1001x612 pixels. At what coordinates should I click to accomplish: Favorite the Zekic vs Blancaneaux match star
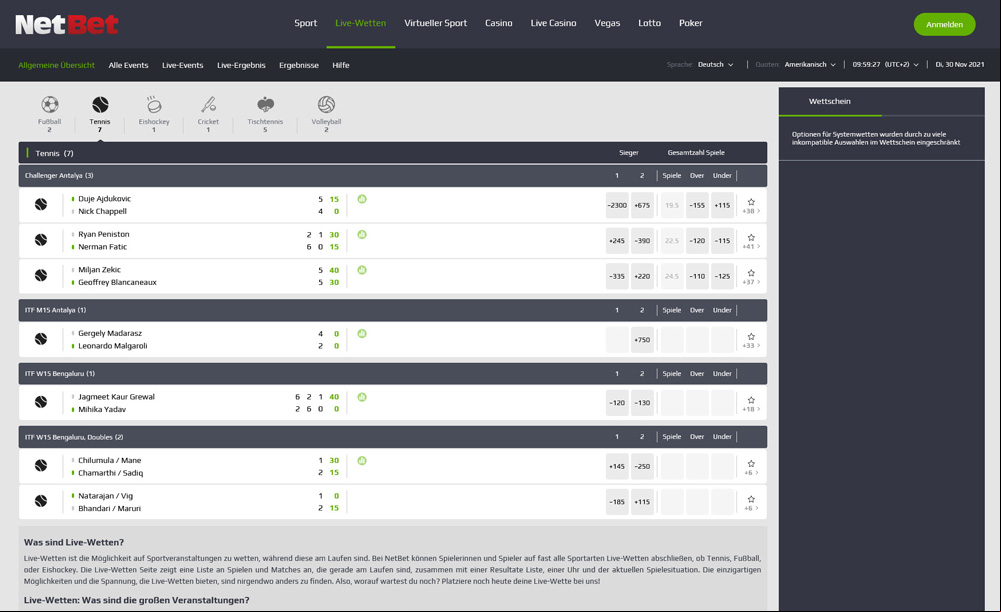click(x=751, y=272)
